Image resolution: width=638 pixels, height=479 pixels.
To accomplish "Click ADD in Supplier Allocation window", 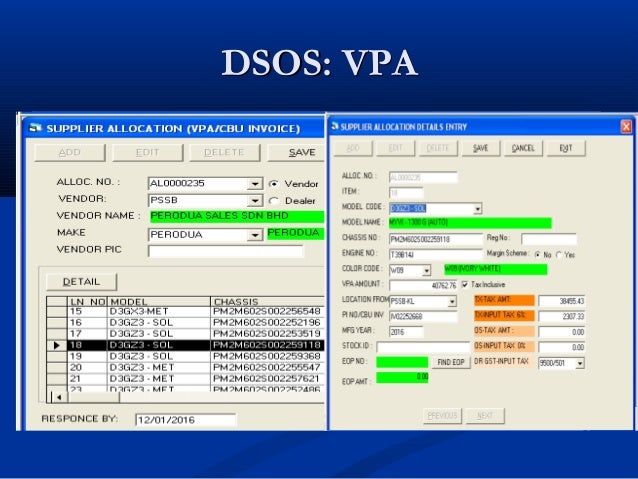I will click(x=70, y=153).
